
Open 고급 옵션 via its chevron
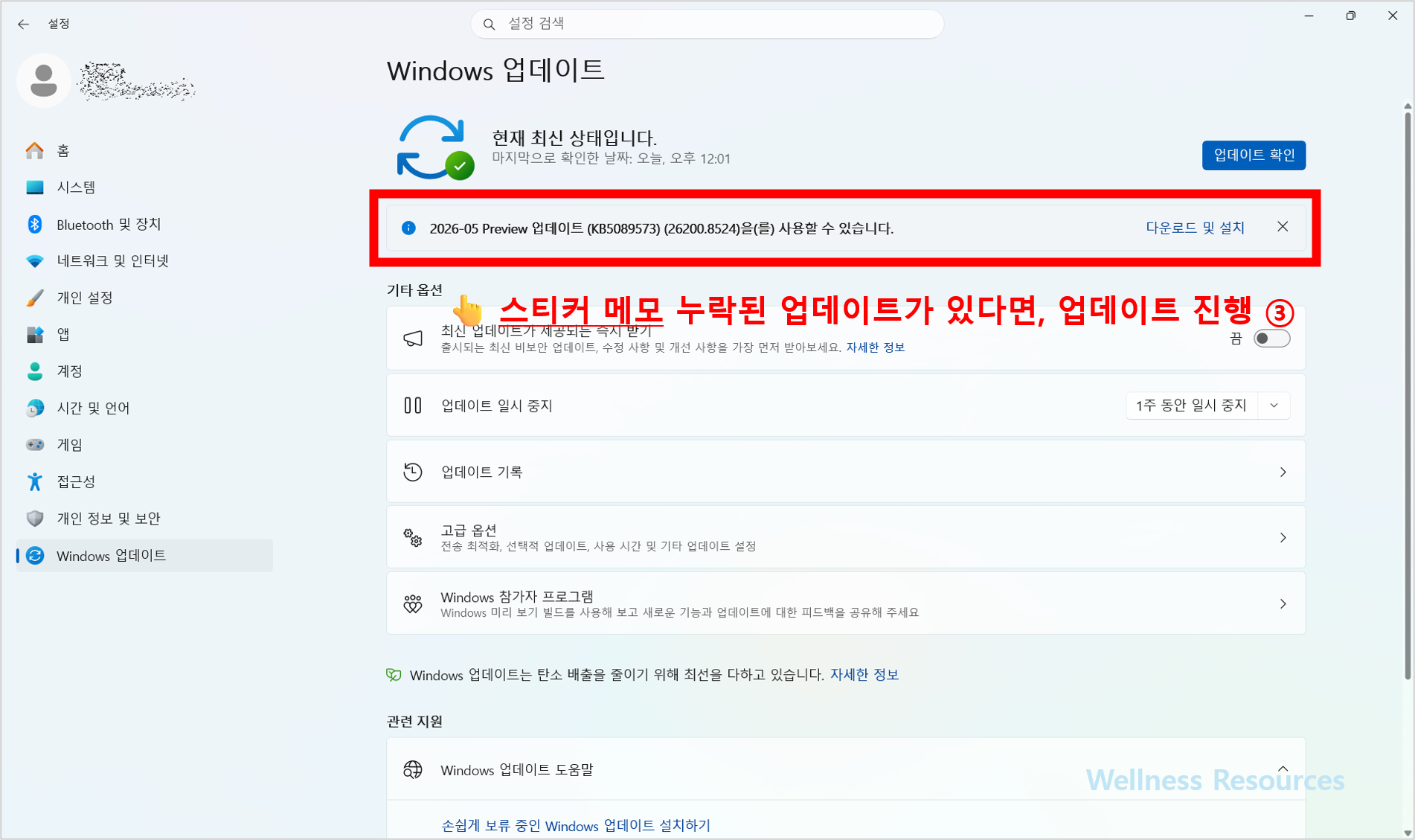[1283, 537]
